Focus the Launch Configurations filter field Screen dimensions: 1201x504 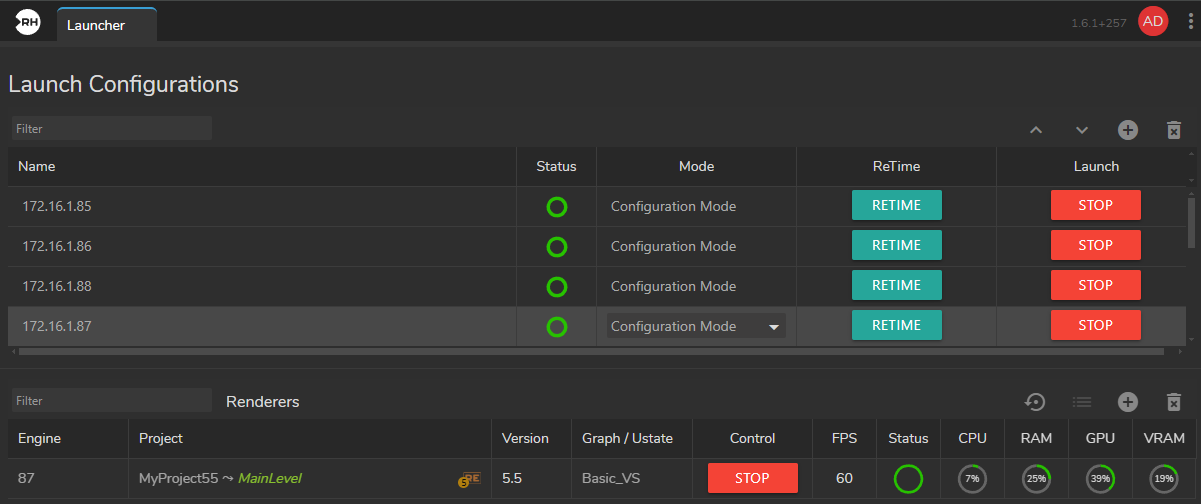pyautogui.click(x=111, y=129)
